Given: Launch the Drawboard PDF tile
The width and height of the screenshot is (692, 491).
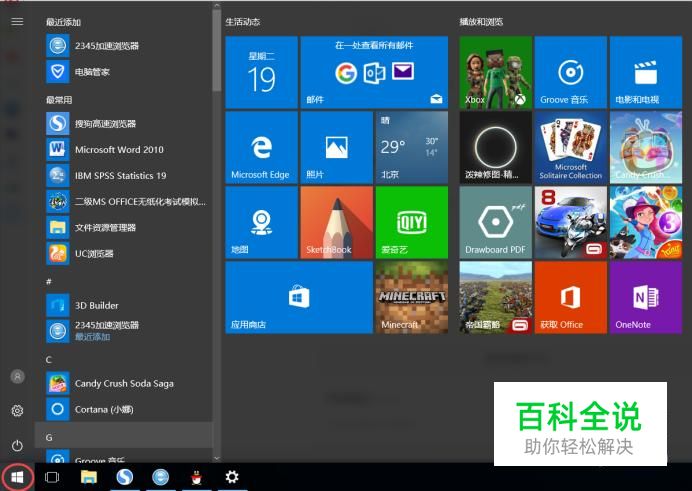Looking at the screenshot, I should [x=495, y=222].
